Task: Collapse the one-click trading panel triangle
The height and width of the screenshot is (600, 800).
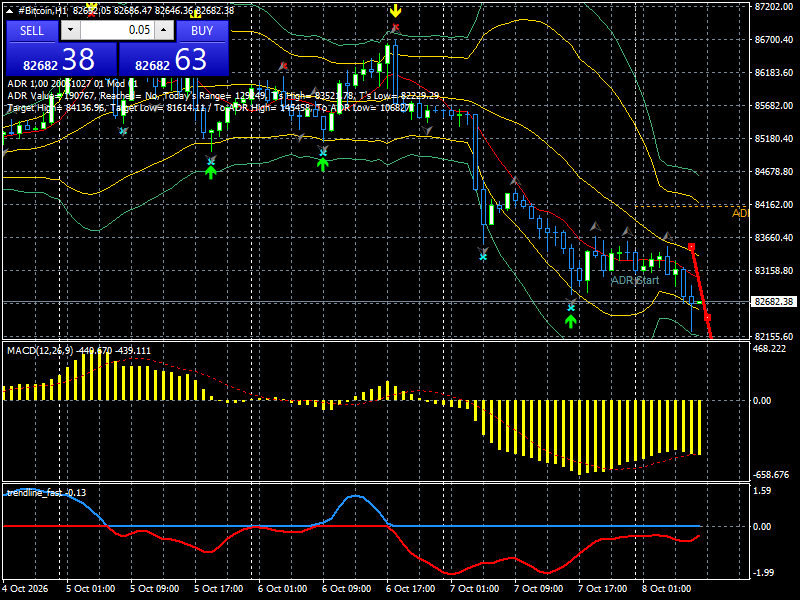Action: click(x=10, y=11)
